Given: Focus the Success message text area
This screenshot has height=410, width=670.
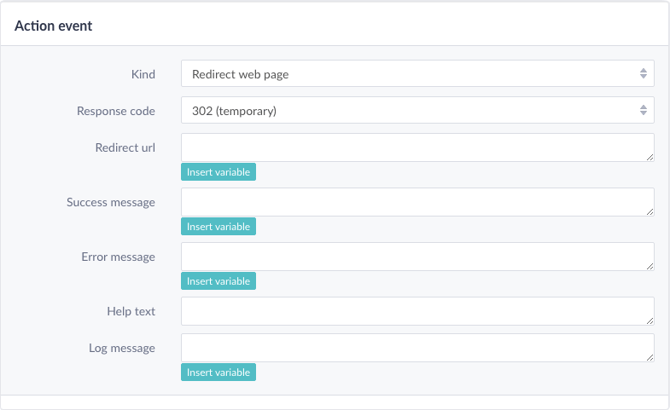Looking at the screenshot, I should click(417, 202).
